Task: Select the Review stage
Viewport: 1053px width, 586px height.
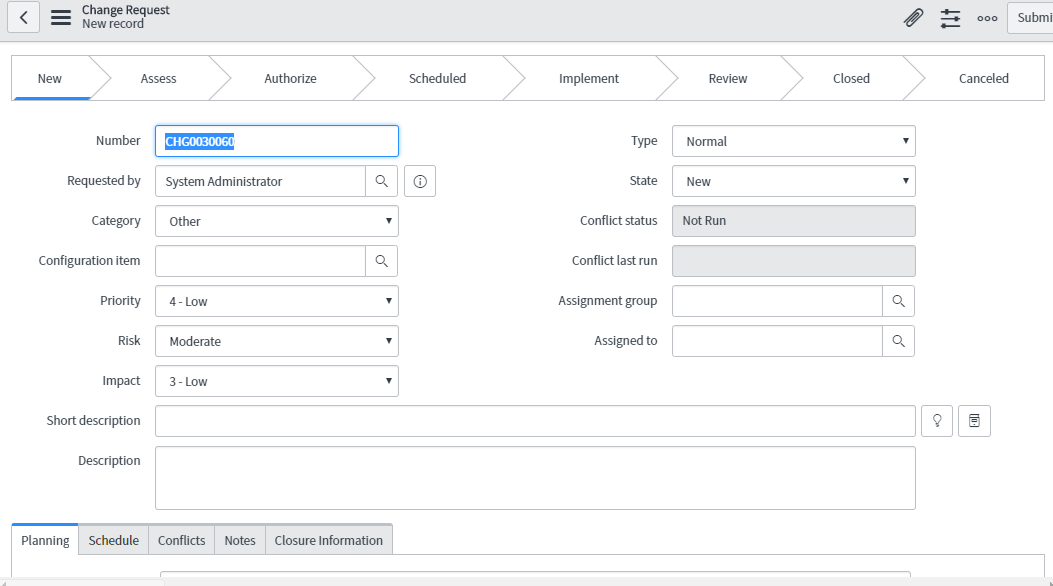Action: (x=728, y=79)
